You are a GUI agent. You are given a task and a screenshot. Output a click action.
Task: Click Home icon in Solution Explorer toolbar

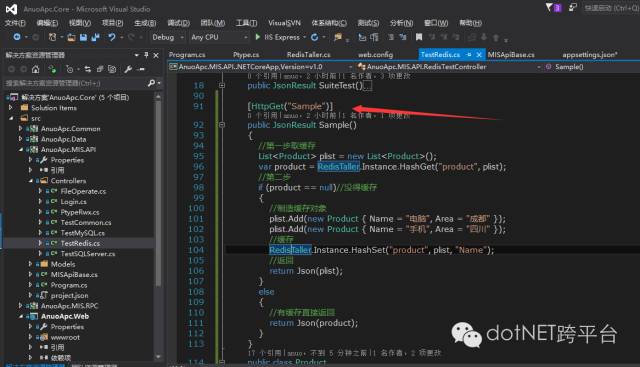point(36,69)
